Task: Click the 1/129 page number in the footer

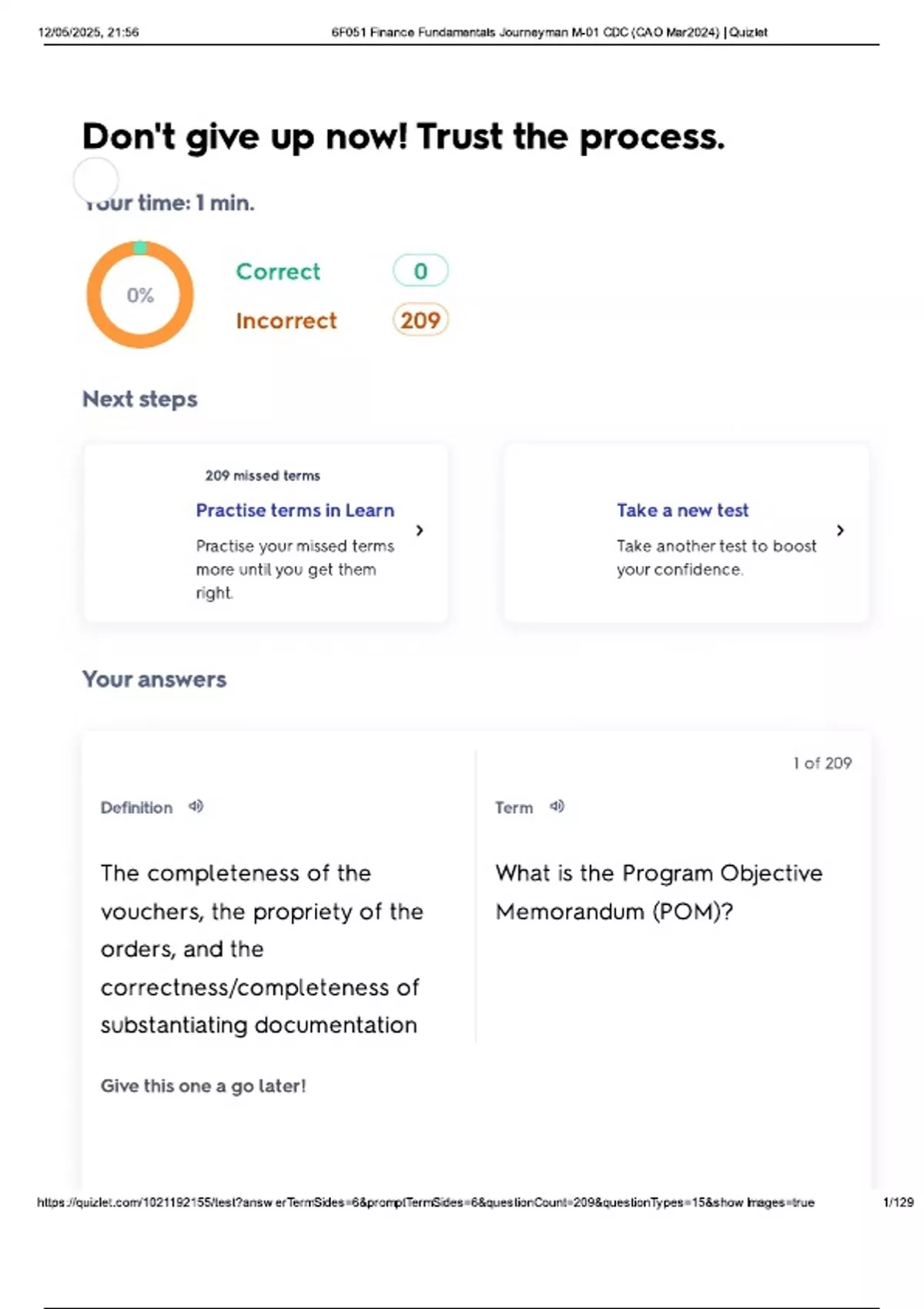Action: coord(898,1202)
